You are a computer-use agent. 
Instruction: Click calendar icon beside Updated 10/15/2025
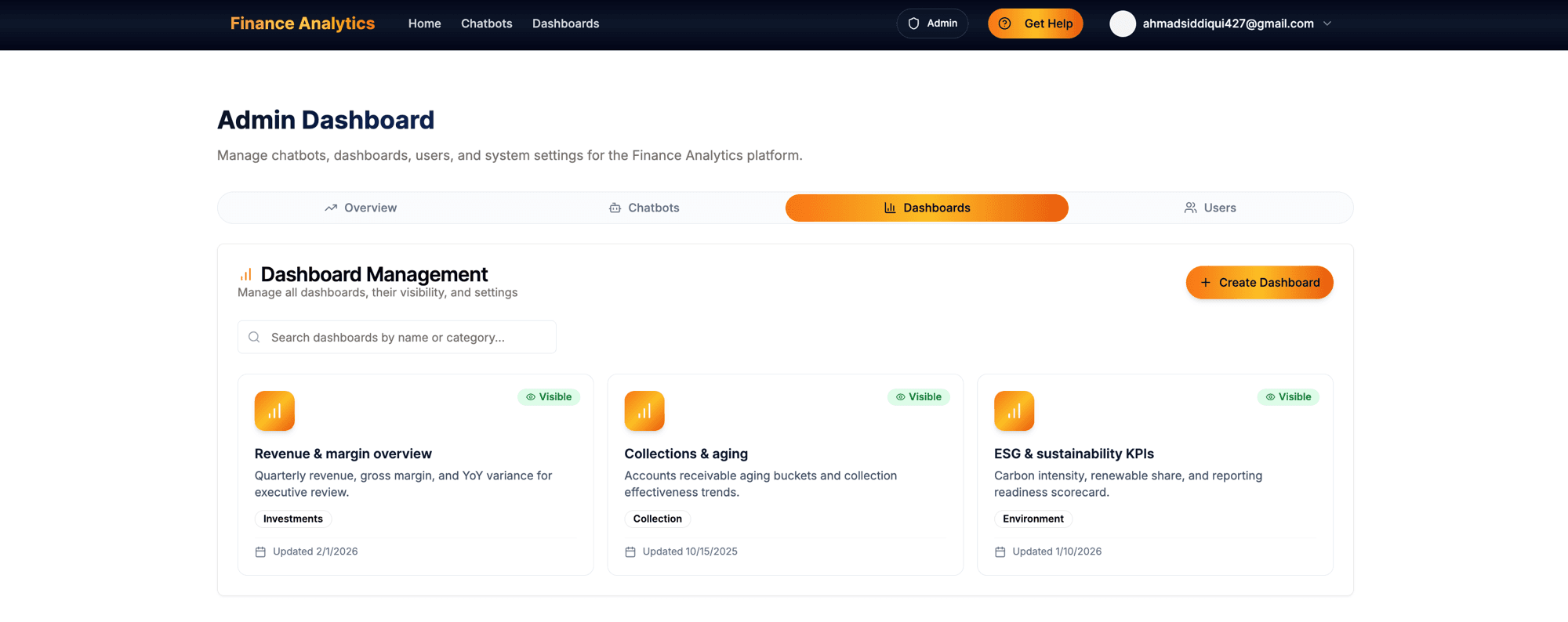(x=630, y=551)
